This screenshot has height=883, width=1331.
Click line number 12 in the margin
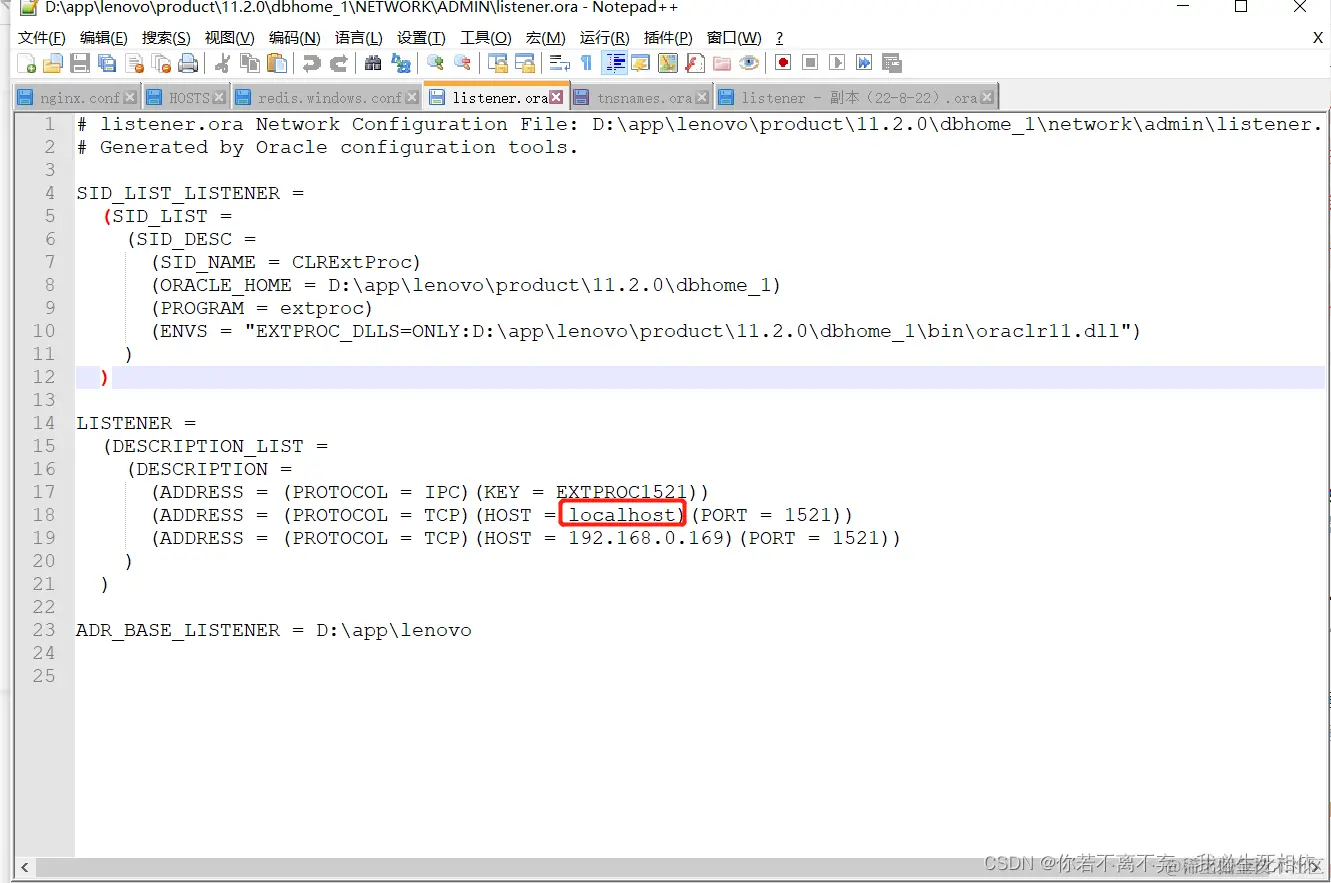[44, 377]
